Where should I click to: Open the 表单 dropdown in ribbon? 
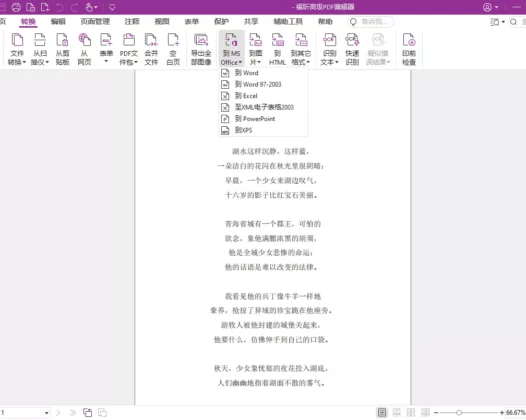pyautogui.click(x=106, y=49)
